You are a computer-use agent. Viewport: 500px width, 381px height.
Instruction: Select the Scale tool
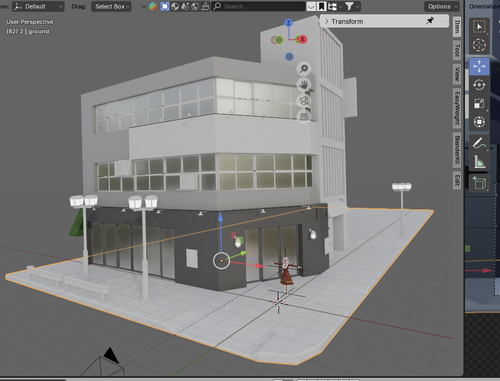click(x=479, y=103)
